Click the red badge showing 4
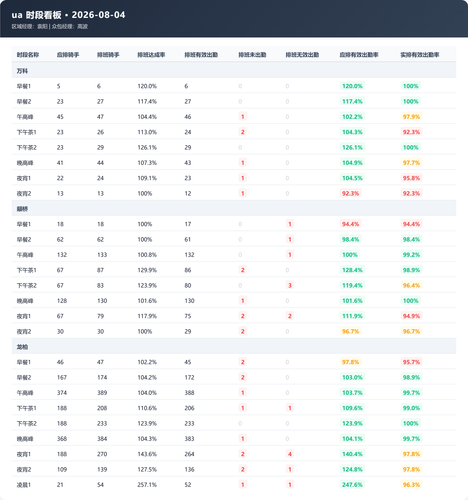This screenshot has width=468, height=500. pyautogui.click(x=290, y=454)
